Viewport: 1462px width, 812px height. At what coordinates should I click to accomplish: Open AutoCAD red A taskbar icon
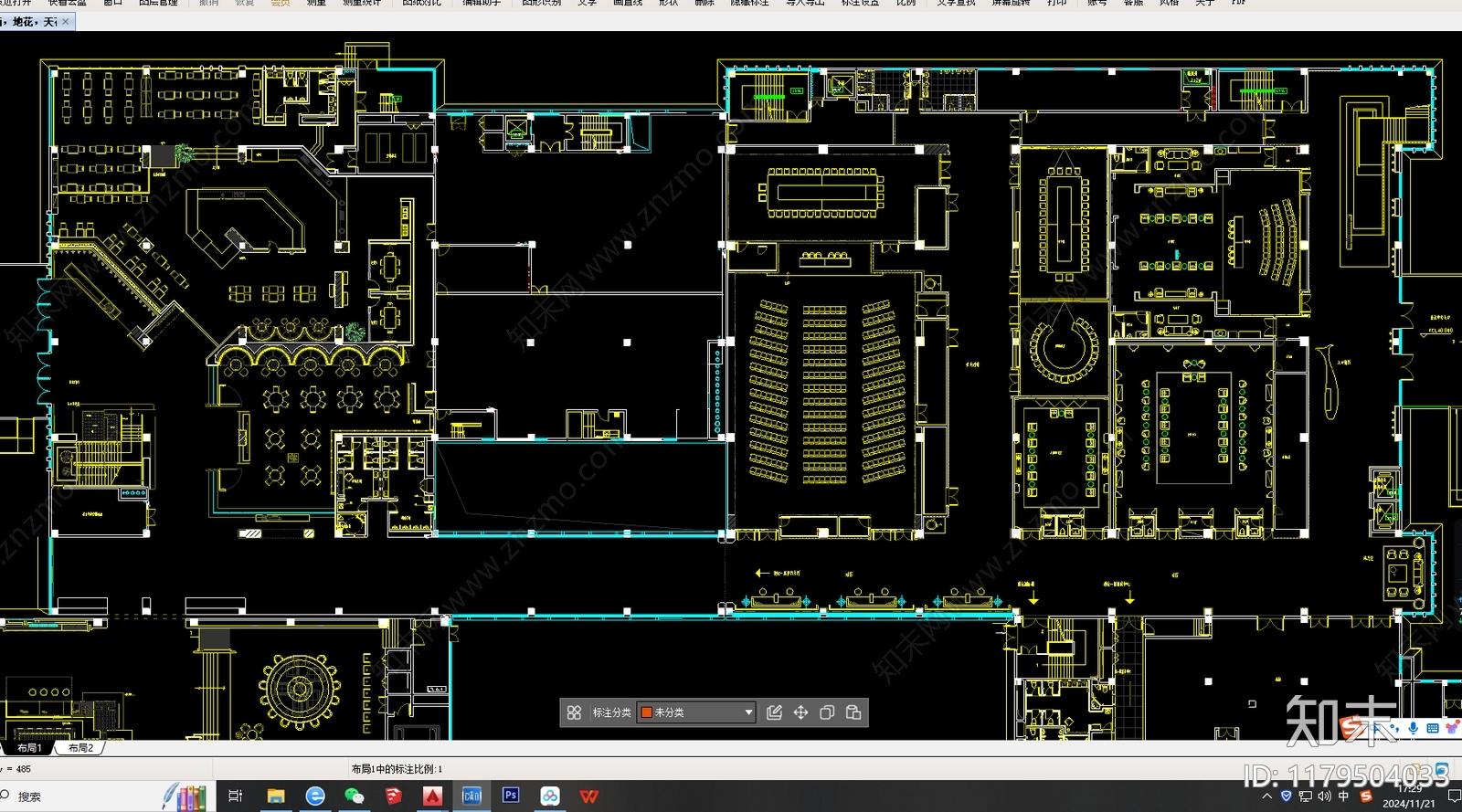click(433, 796)
